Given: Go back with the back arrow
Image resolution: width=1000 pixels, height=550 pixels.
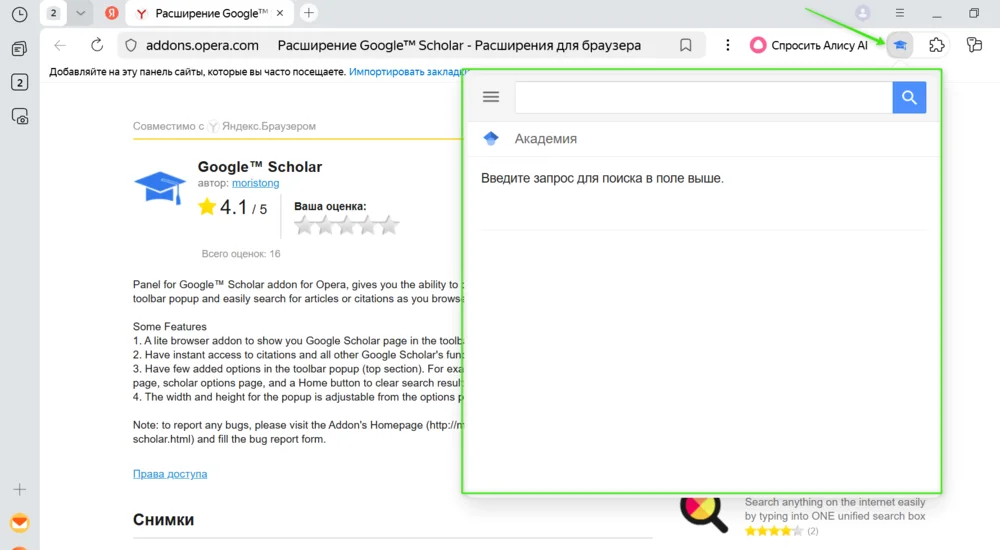Looking at the screenshot, I should (60, 45).
